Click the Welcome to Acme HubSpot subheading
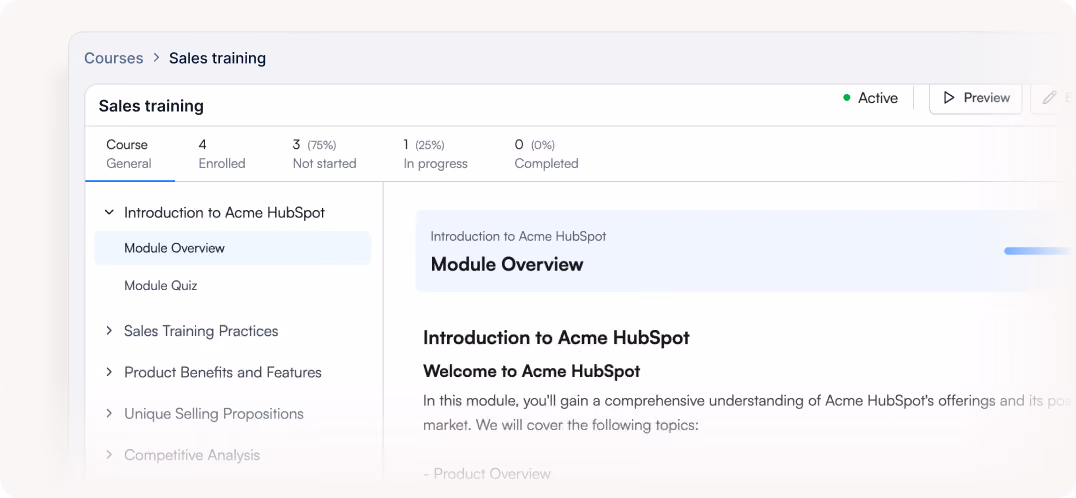 point(532,371)
